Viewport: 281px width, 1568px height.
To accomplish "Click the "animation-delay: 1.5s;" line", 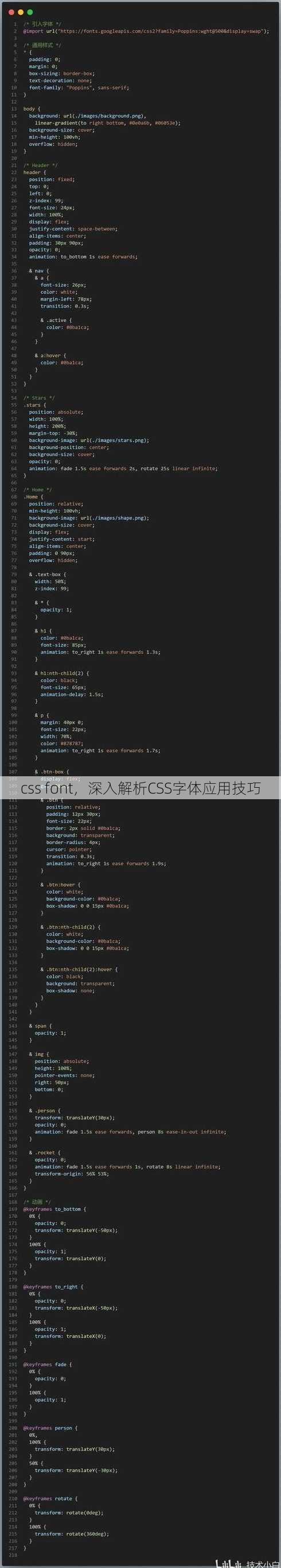I will 72,695.
